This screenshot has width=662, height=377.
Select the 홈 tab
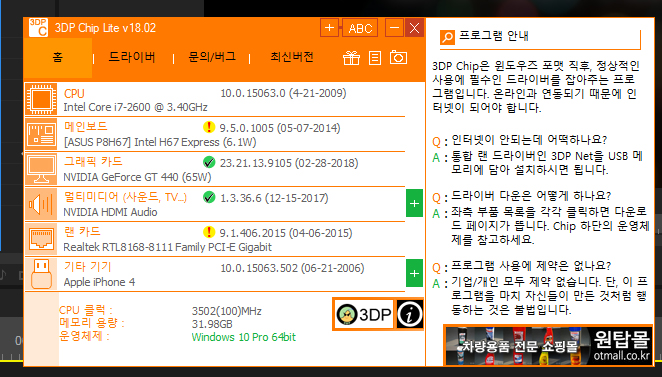coord(58,57)
